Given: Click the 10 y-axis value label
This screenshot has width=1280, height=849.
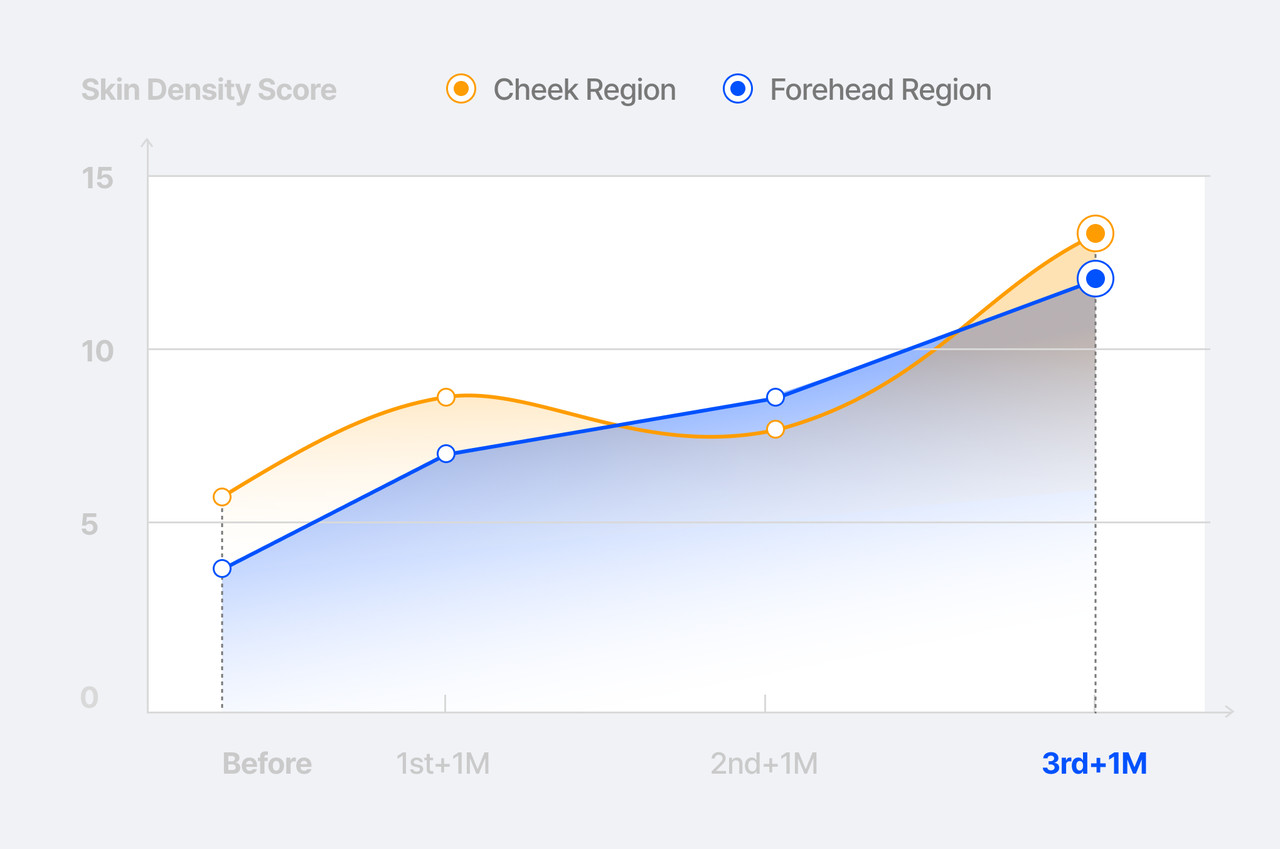Looking at the screenshot, I should click(x=97, y=352).
